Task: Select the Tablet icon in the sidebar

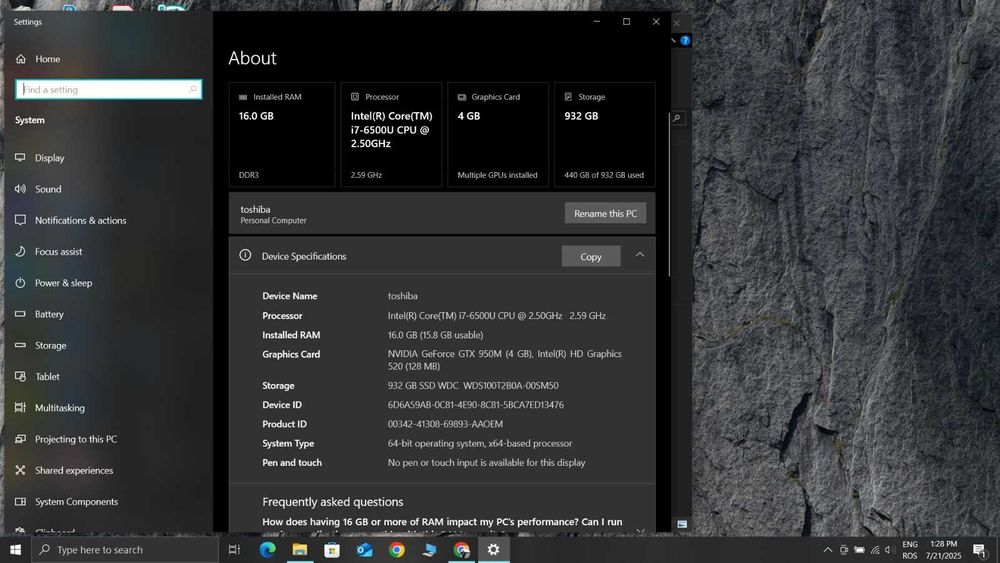Action: [x=20, y=377]
